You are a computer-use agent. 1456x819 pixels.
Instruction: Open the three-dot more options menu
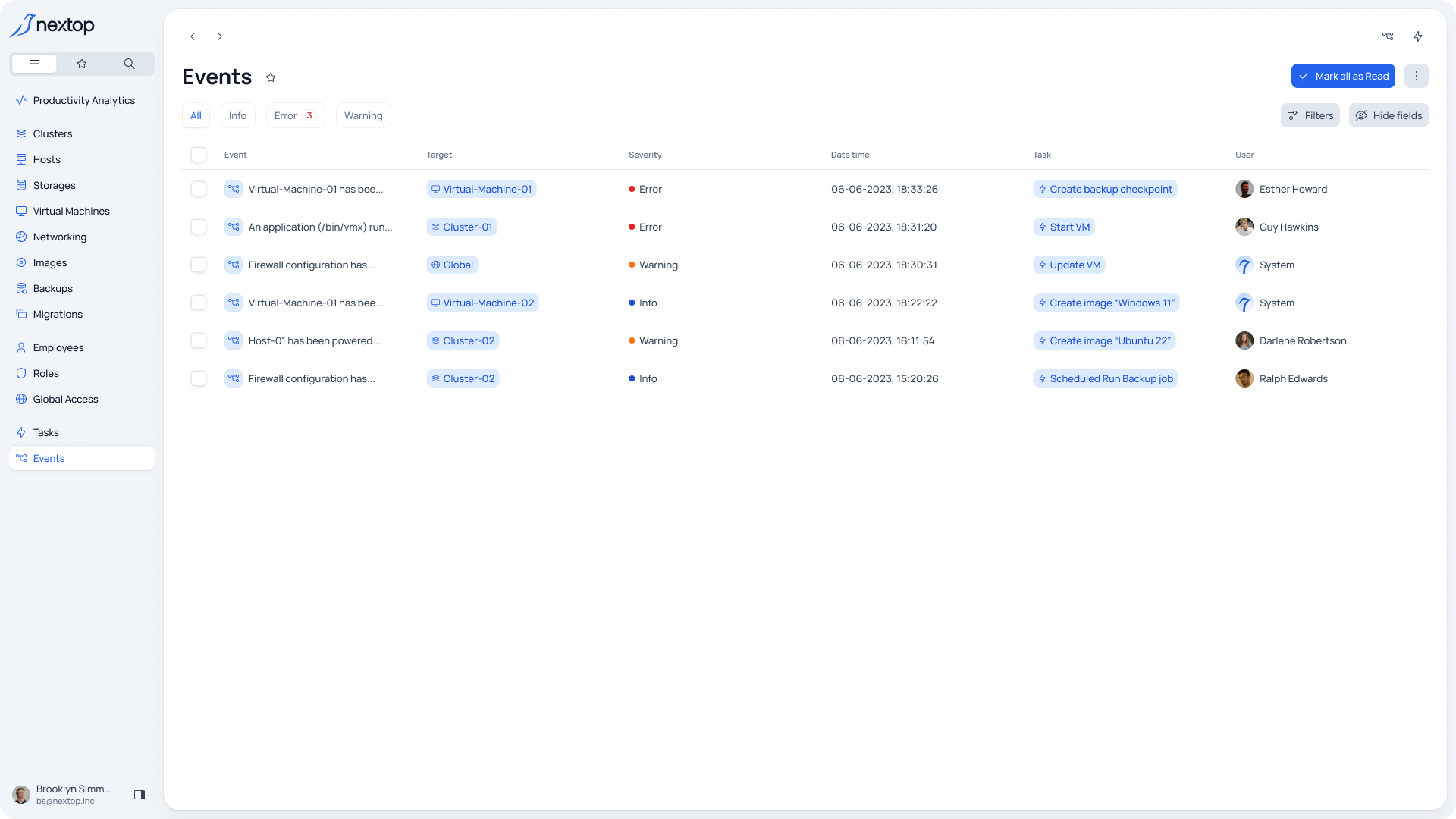1417,76
